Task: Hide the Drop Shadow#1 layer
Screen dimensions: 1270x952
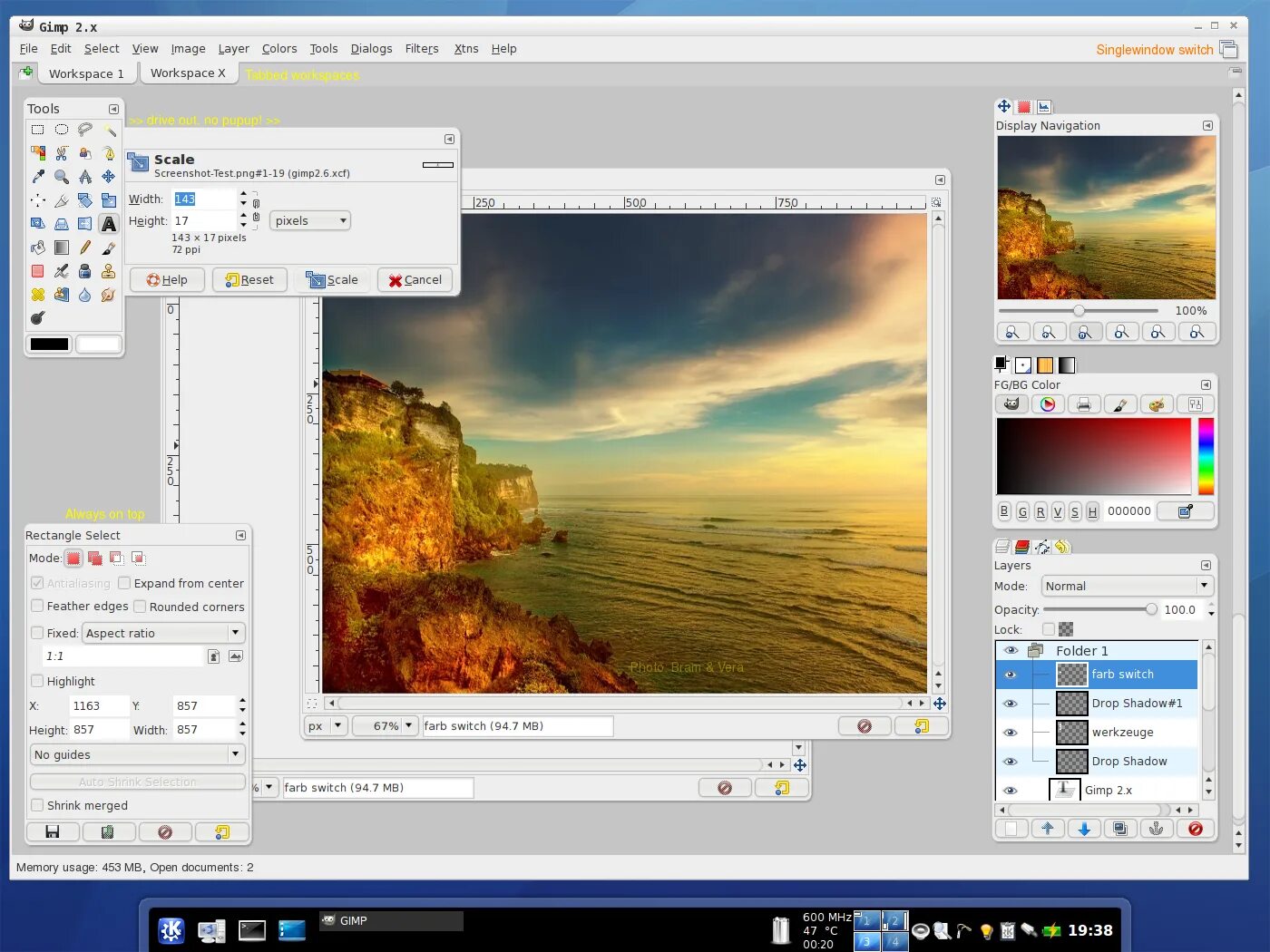Action: (1010, 703)
